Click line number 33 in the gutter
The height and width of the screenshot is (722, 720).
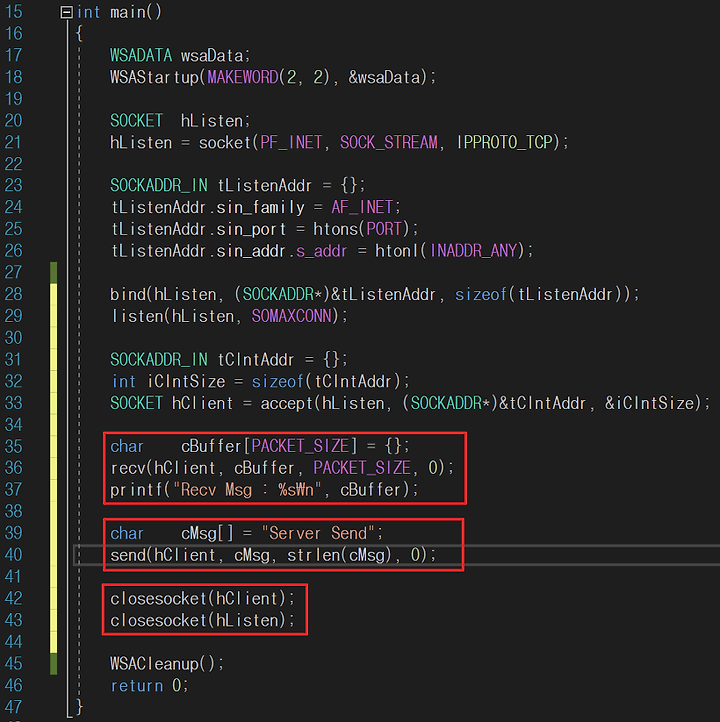(x=13, y=403)
